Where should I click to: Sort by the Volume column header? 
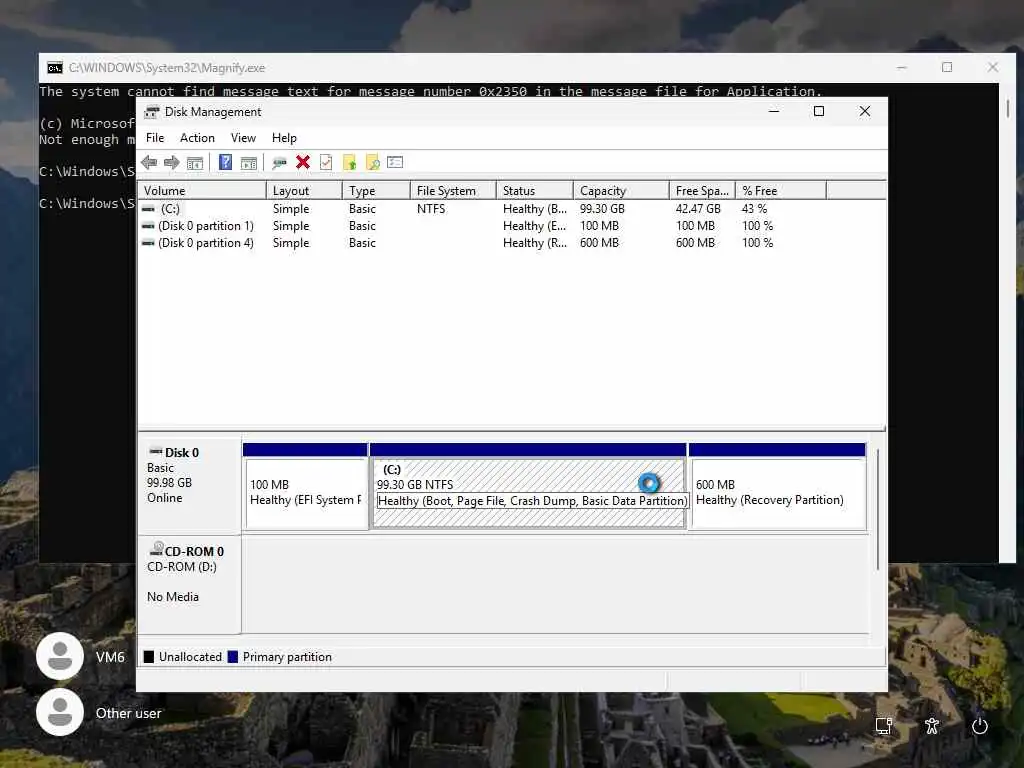[202, 191]
